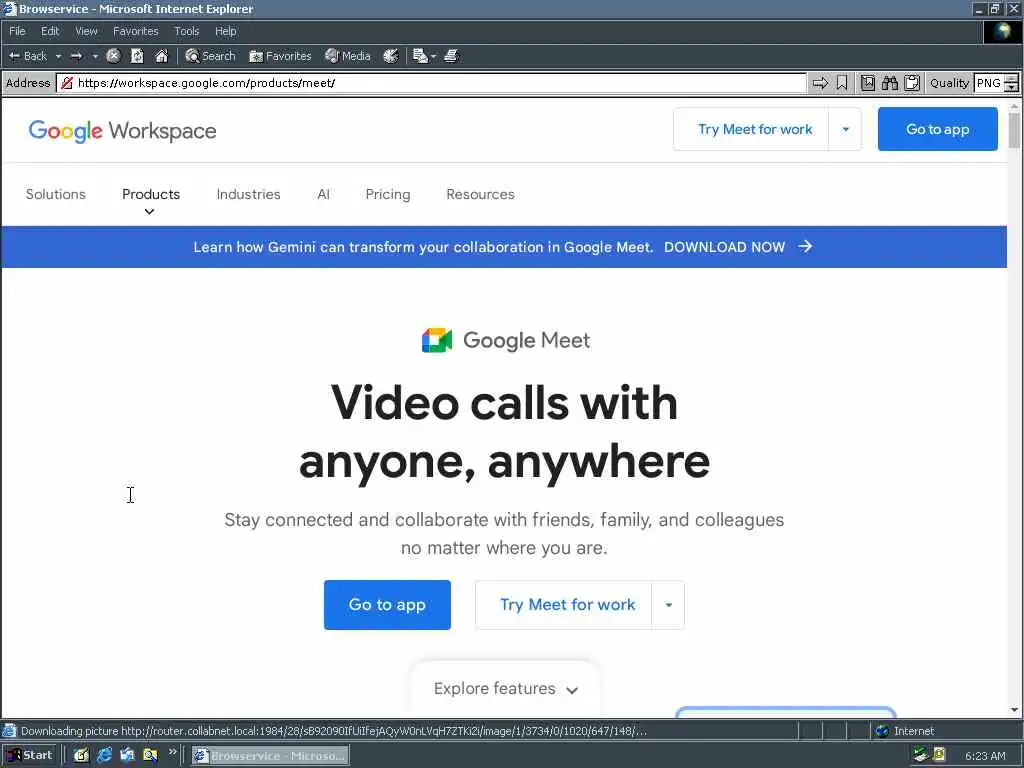Viewport: 1024px width, 768px height.
Task: Launch Internet Explorer from quick launch
Action: [x=104, y=756]
